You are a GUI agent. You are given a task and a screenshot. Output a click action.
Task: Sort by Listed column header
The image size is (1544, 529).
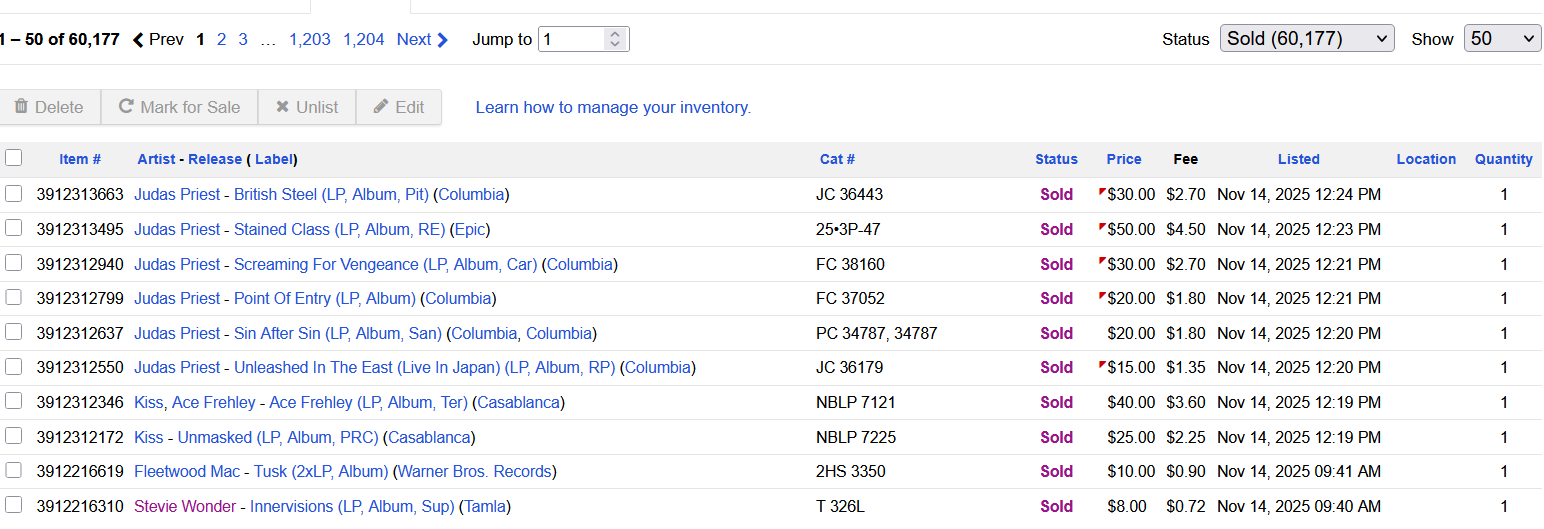pyautogui.click(x=1299, y=159)
